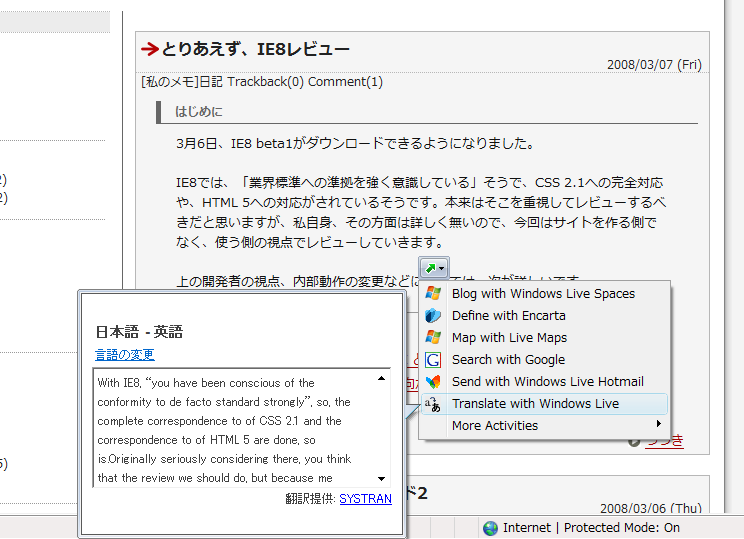Open the とりあえず、IE8レビュー post title

[255, 49]
